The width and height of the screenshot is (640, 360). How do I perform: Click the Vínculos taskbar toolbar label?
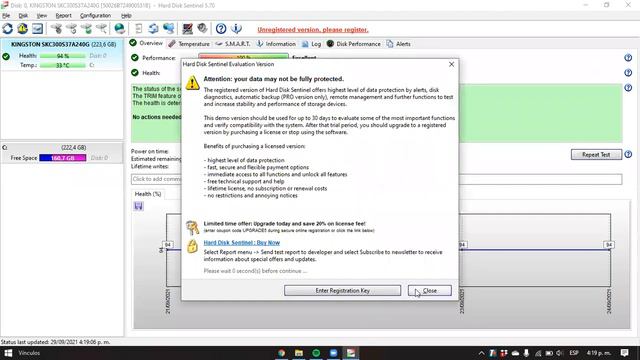[x=29, y=353]
